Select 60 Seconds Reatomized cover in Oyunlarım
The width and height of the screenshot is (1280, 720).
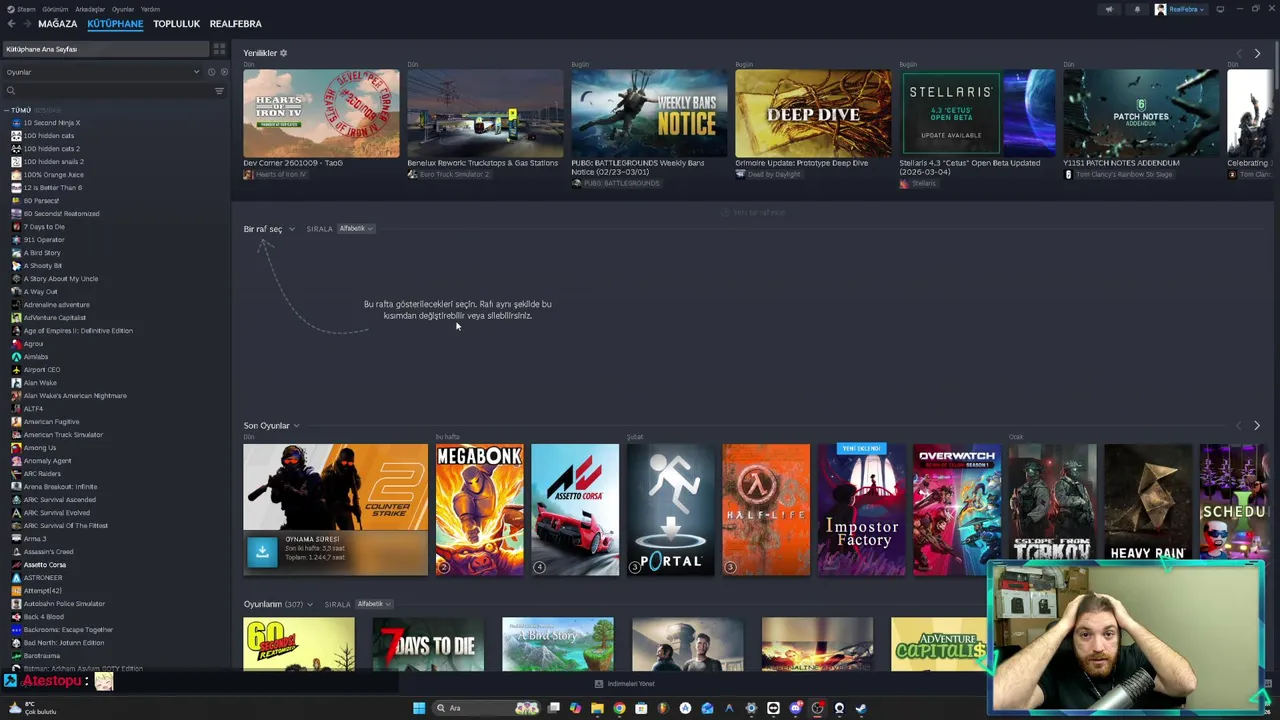tap(299, 644)
